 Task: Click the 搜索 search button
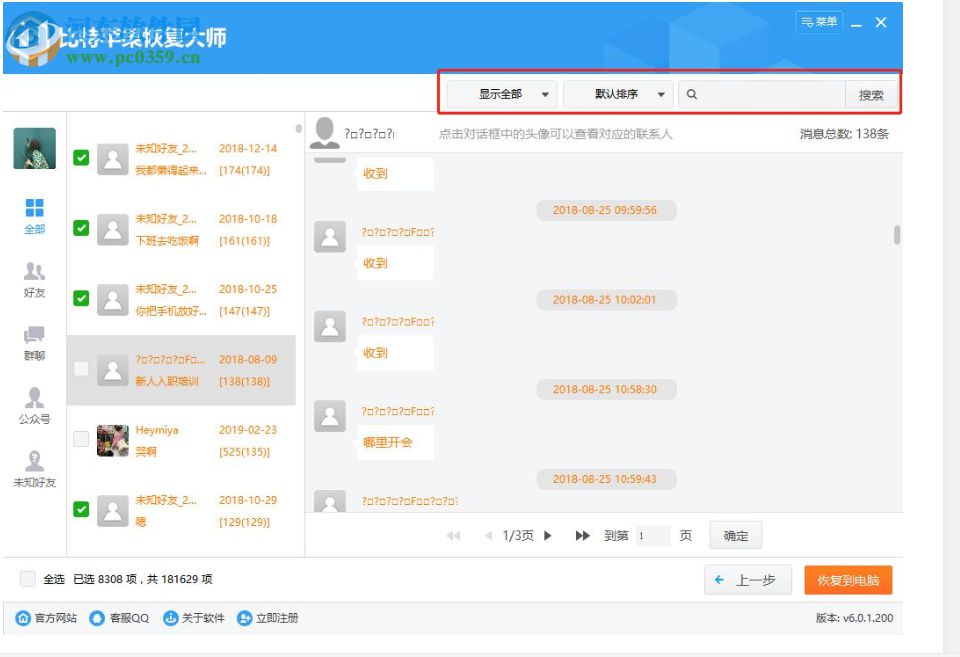click(x=871, y=93)
